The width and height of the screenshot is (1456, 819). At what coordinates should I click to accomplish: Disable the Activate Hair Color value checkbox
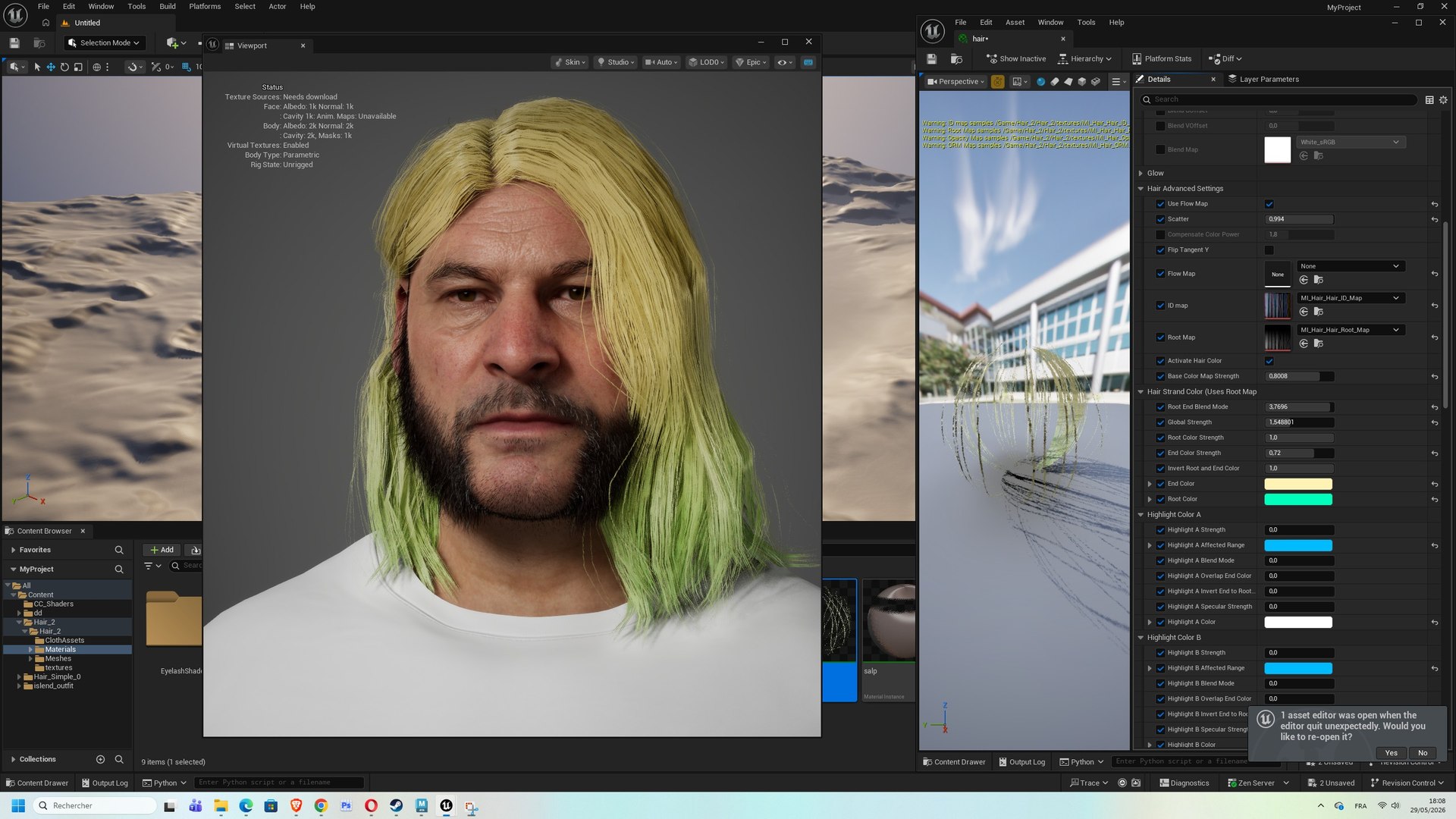coord(1269,361)
